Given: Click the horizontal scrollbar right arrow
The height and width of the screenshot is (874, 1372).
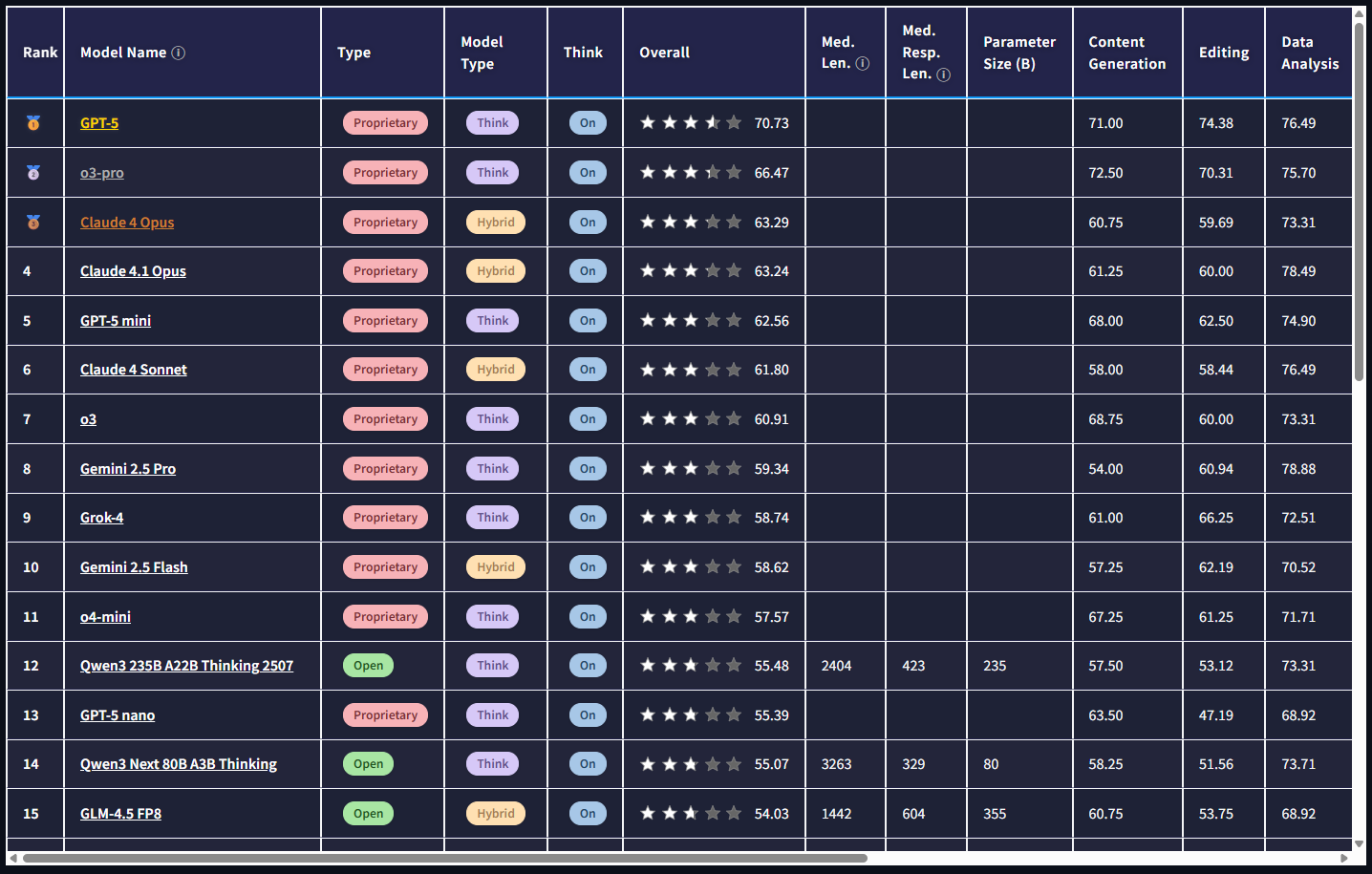Looking at the screenshot, I should [1344, 858].
